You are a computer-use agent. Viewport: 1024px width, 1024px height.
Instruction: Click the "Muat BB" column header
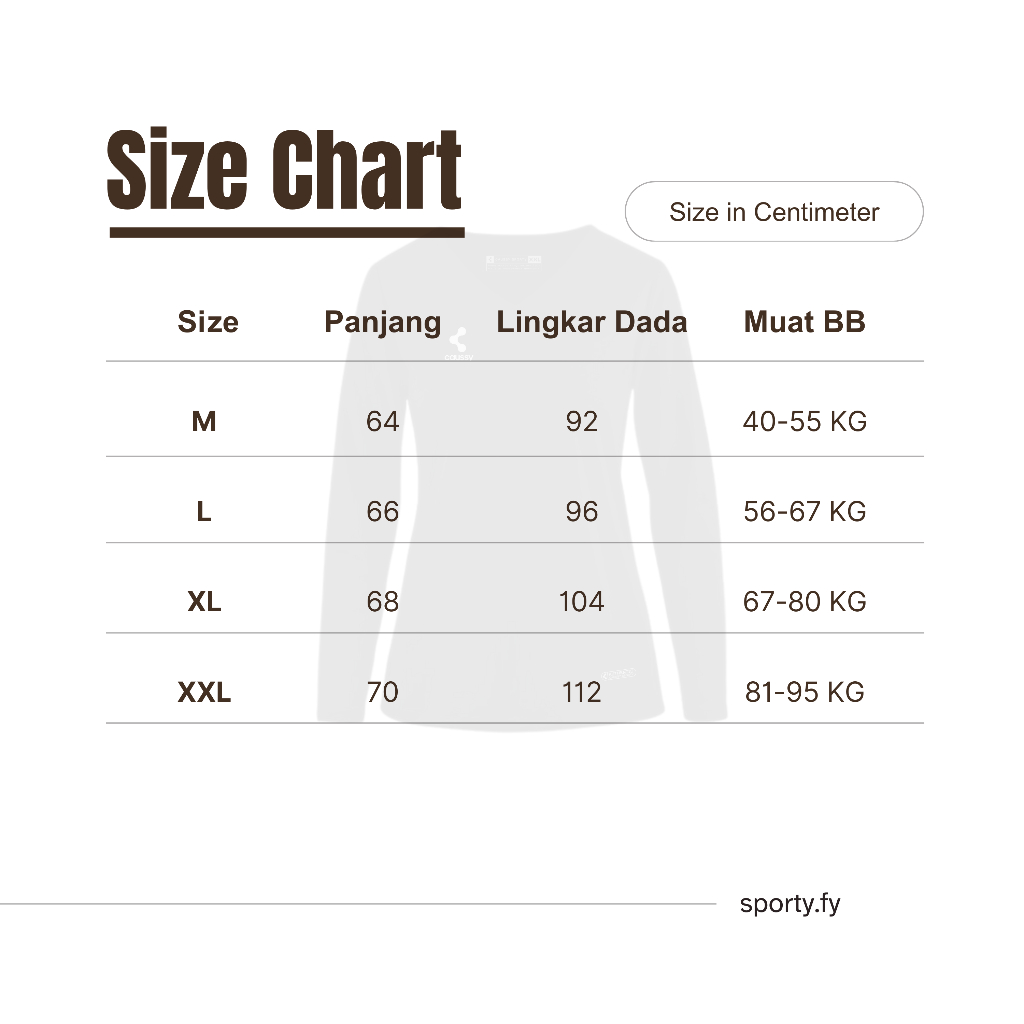click(805, 322)
